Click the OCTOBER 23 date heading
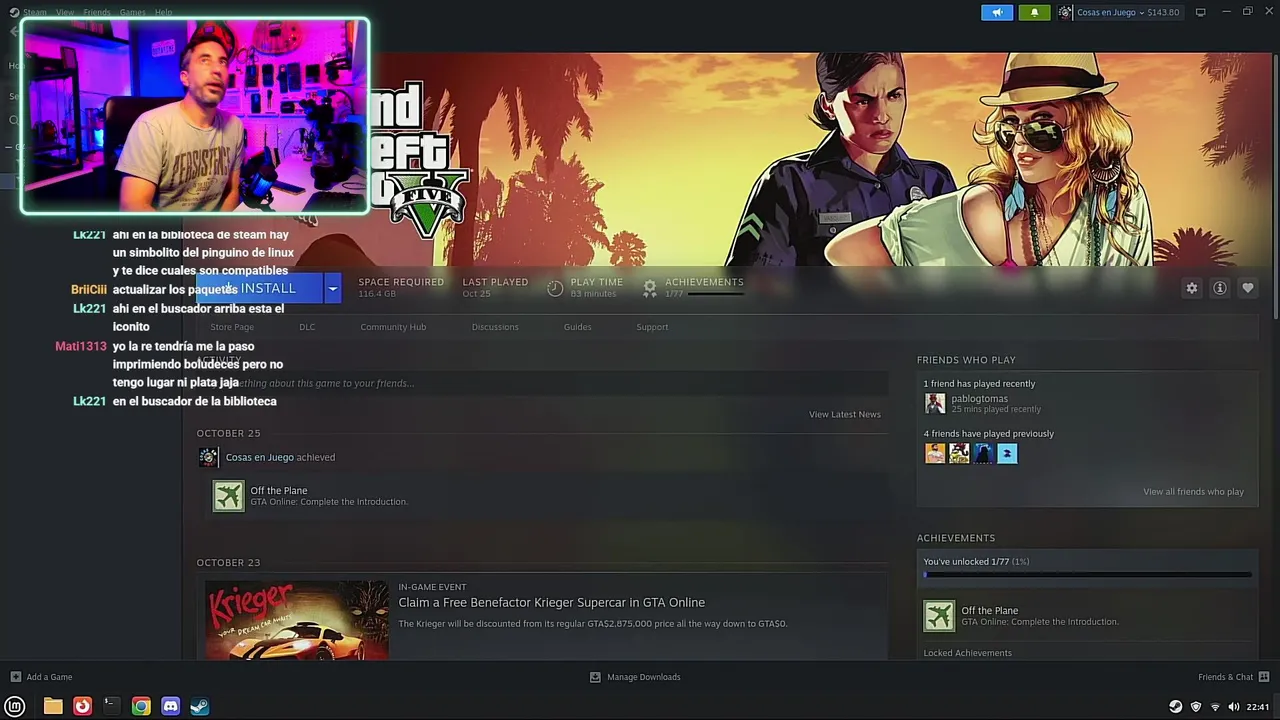The width and height of the screenshot is (1280, 720). pos(228,562)
